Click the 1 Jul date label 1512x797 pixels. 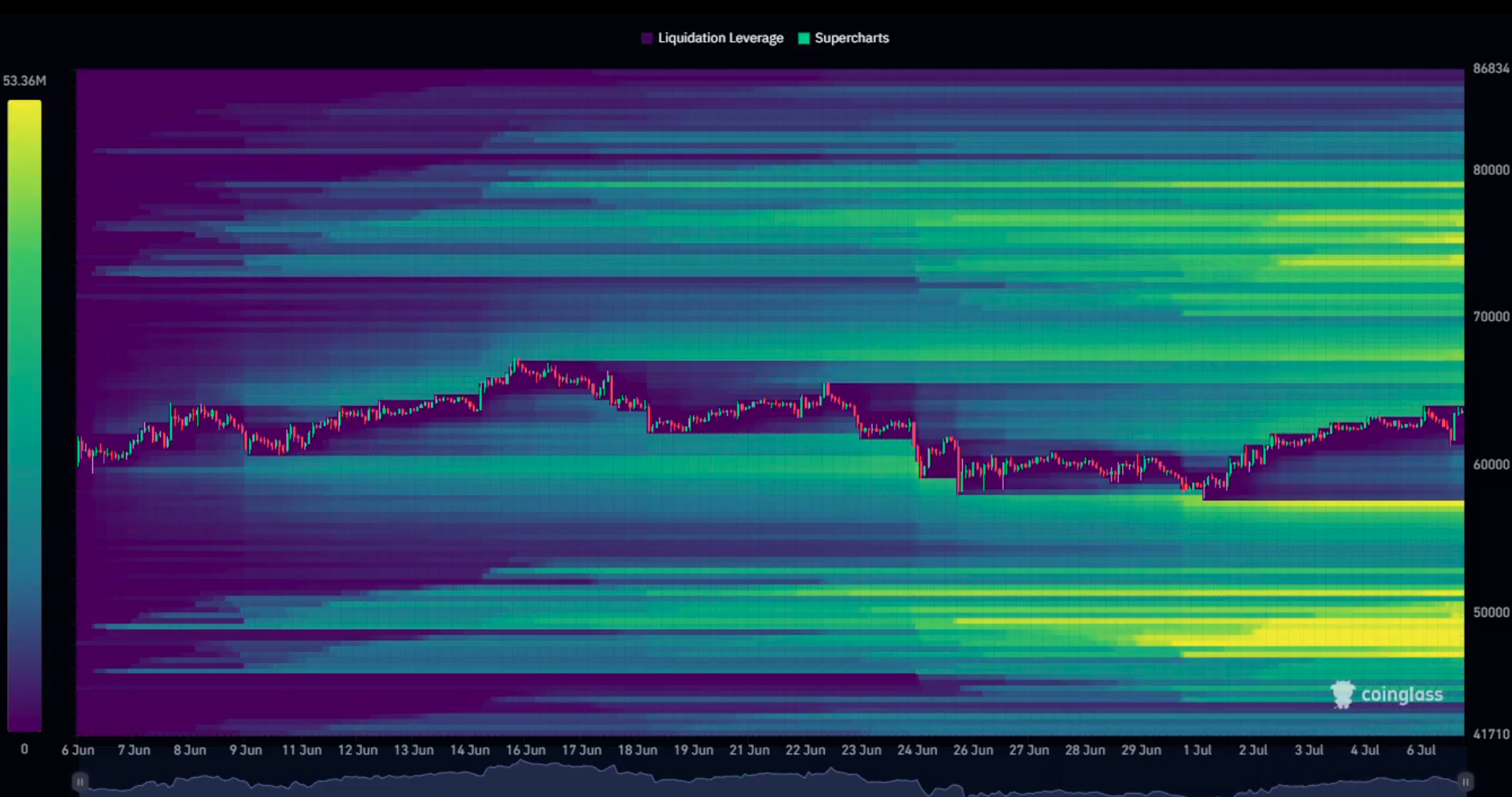pyautogui.click(x=1197, y=750)
